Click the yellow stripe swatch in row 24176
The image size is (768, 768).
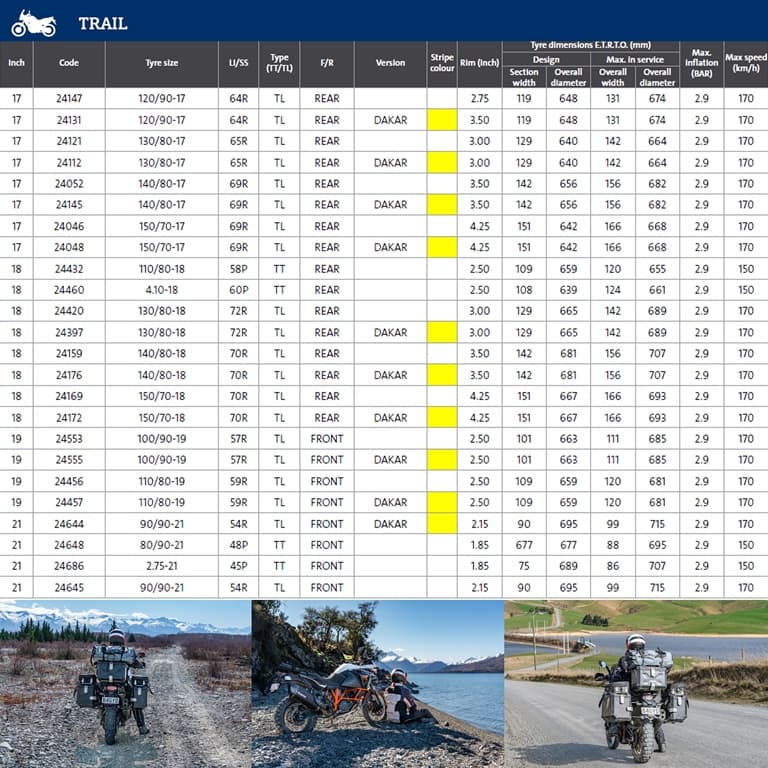click(442, 375)
